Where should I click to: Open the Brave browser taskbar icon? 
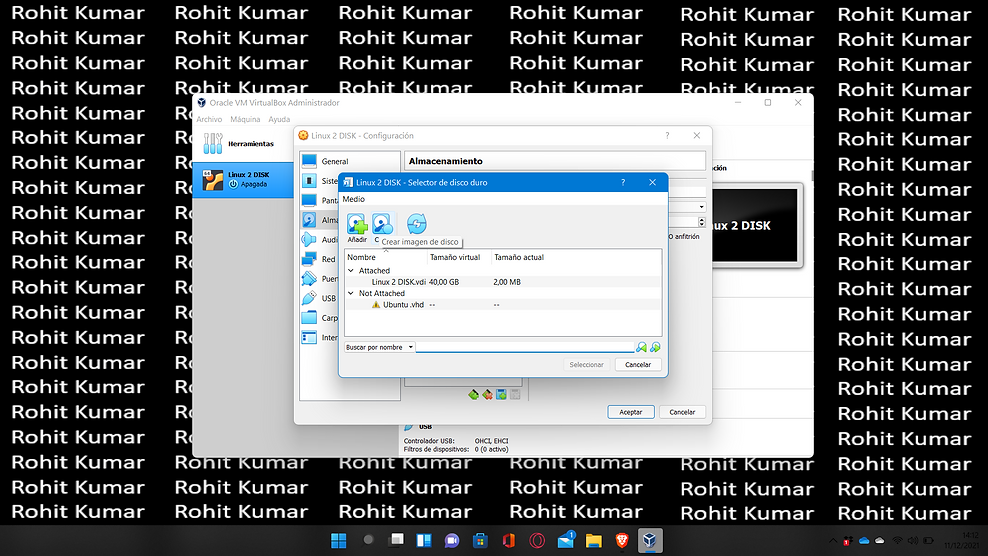[622, 540]
